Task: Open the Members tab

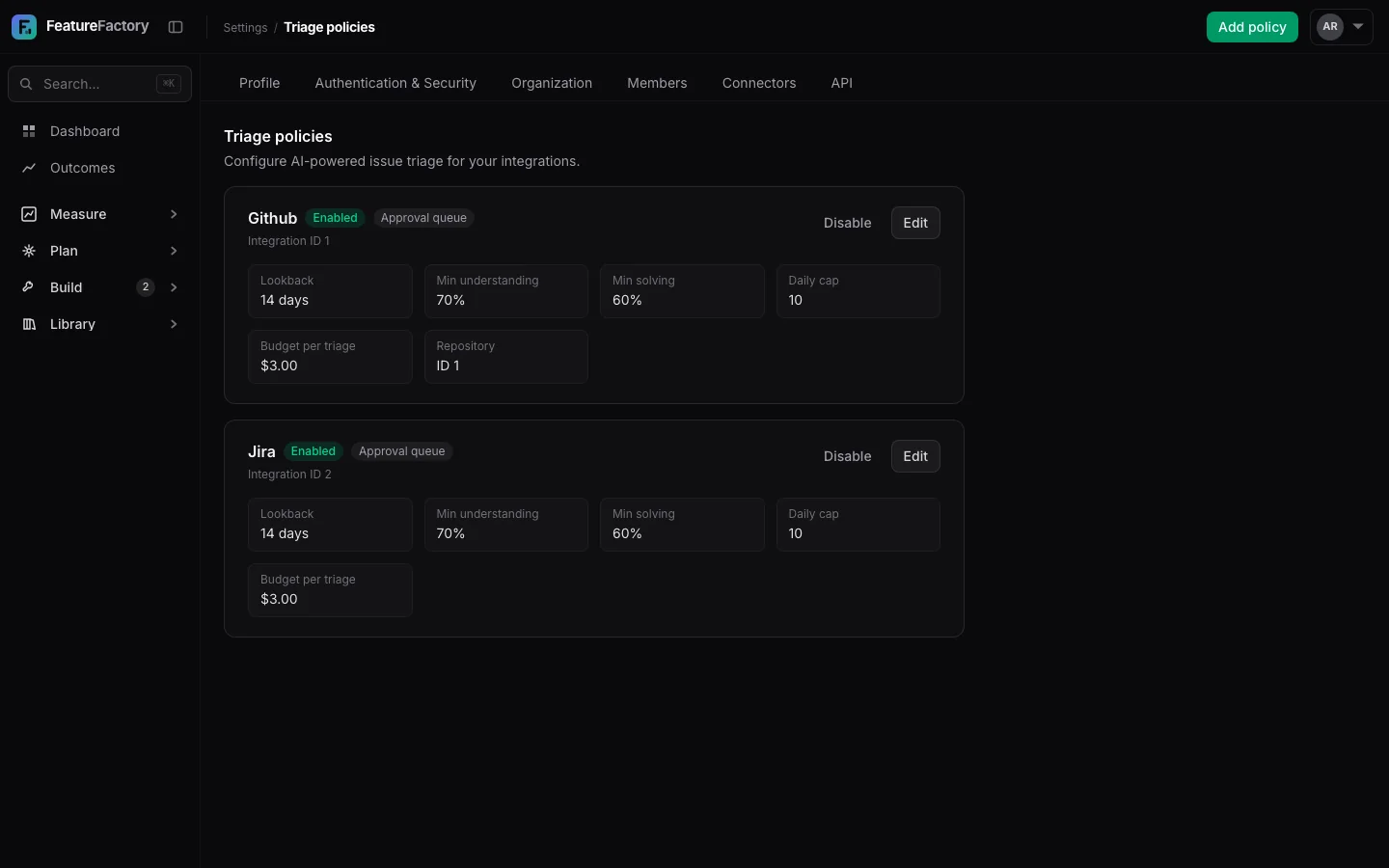Action: pos(657,83)
